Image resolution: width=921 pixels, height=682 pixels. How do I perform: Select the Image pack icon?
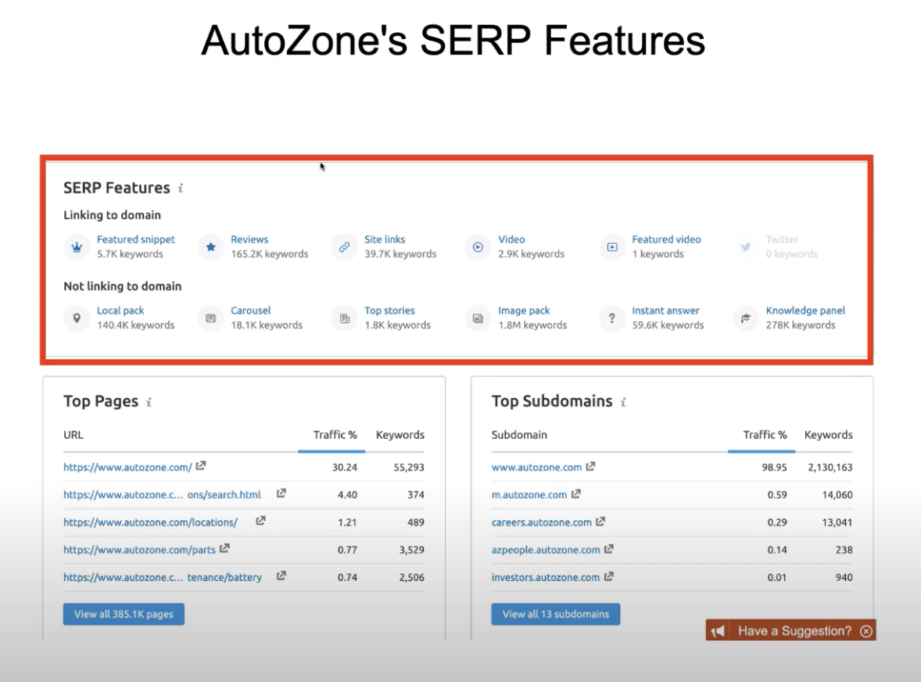[478, 317]
